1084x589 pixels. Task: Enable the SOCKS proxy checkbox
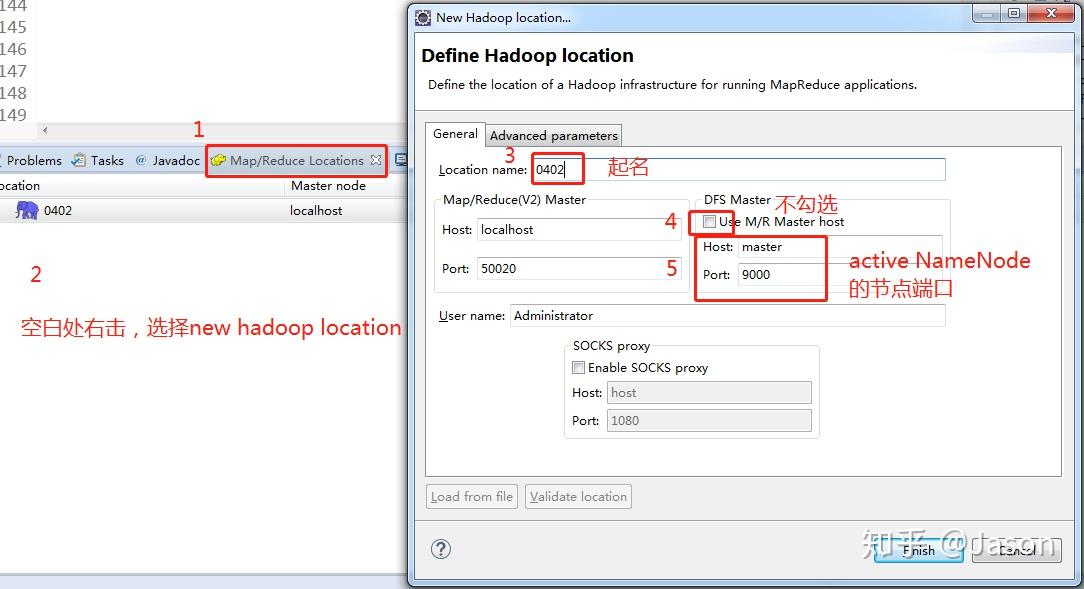[x=578, y=367]
